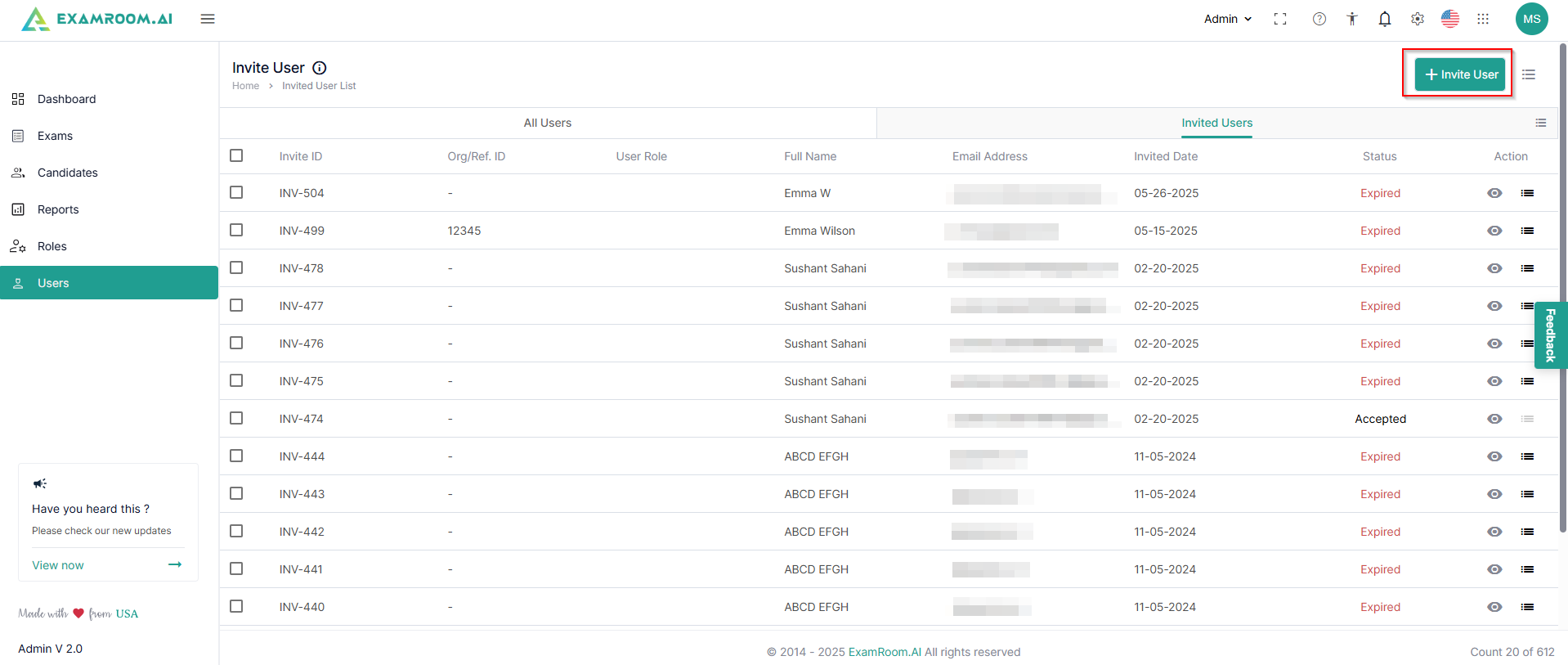Open action menu for INV-444
Screen dimensions: 1568x665
click(x=1527, y=456)
